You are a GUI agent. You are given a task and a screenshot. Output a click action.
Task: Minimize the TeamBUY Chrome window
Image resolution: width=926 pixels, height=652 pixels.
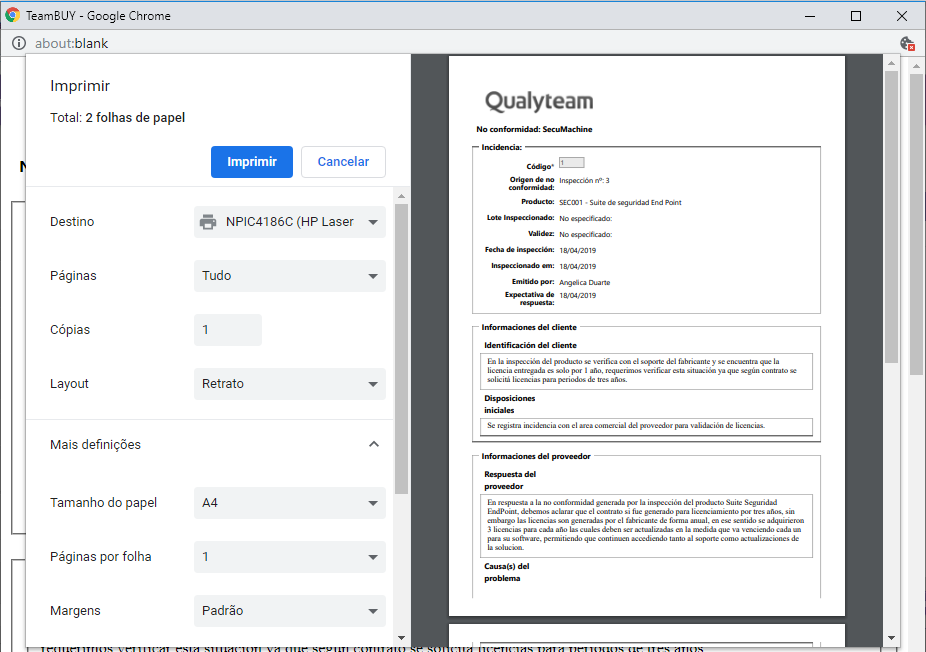point(810,16)
